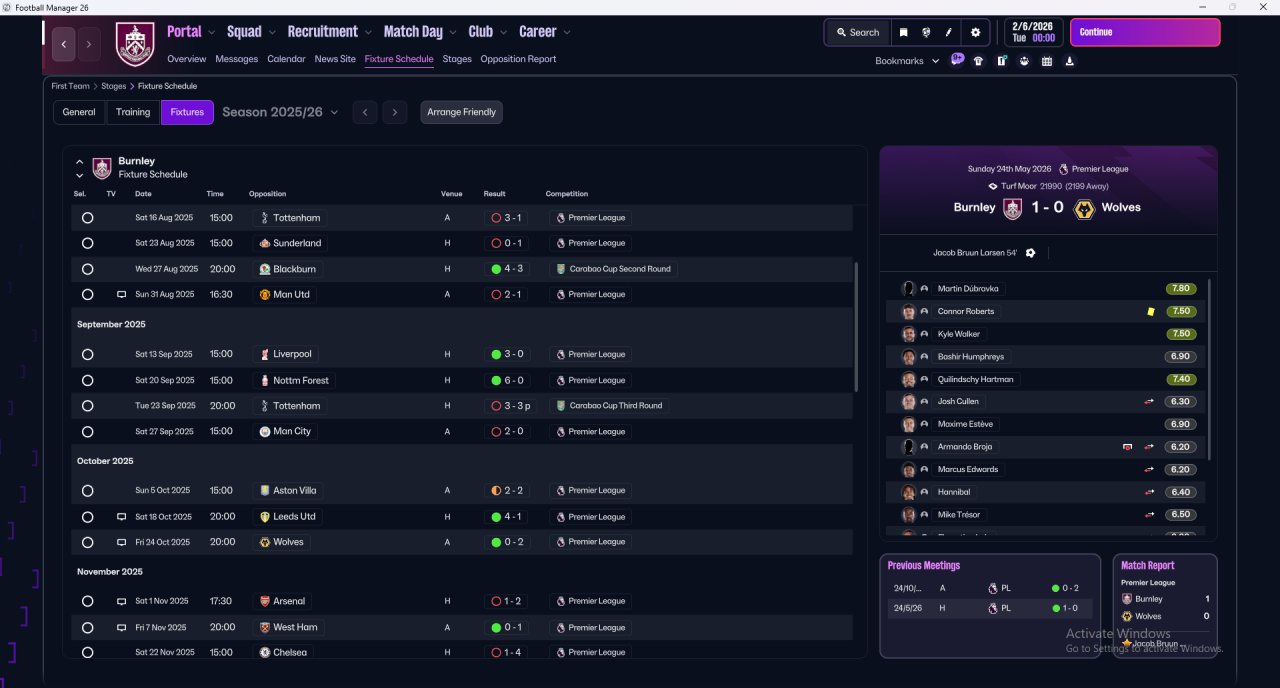
Task: Select the Aston Villa fixture radio
Action: coord(87,491)
